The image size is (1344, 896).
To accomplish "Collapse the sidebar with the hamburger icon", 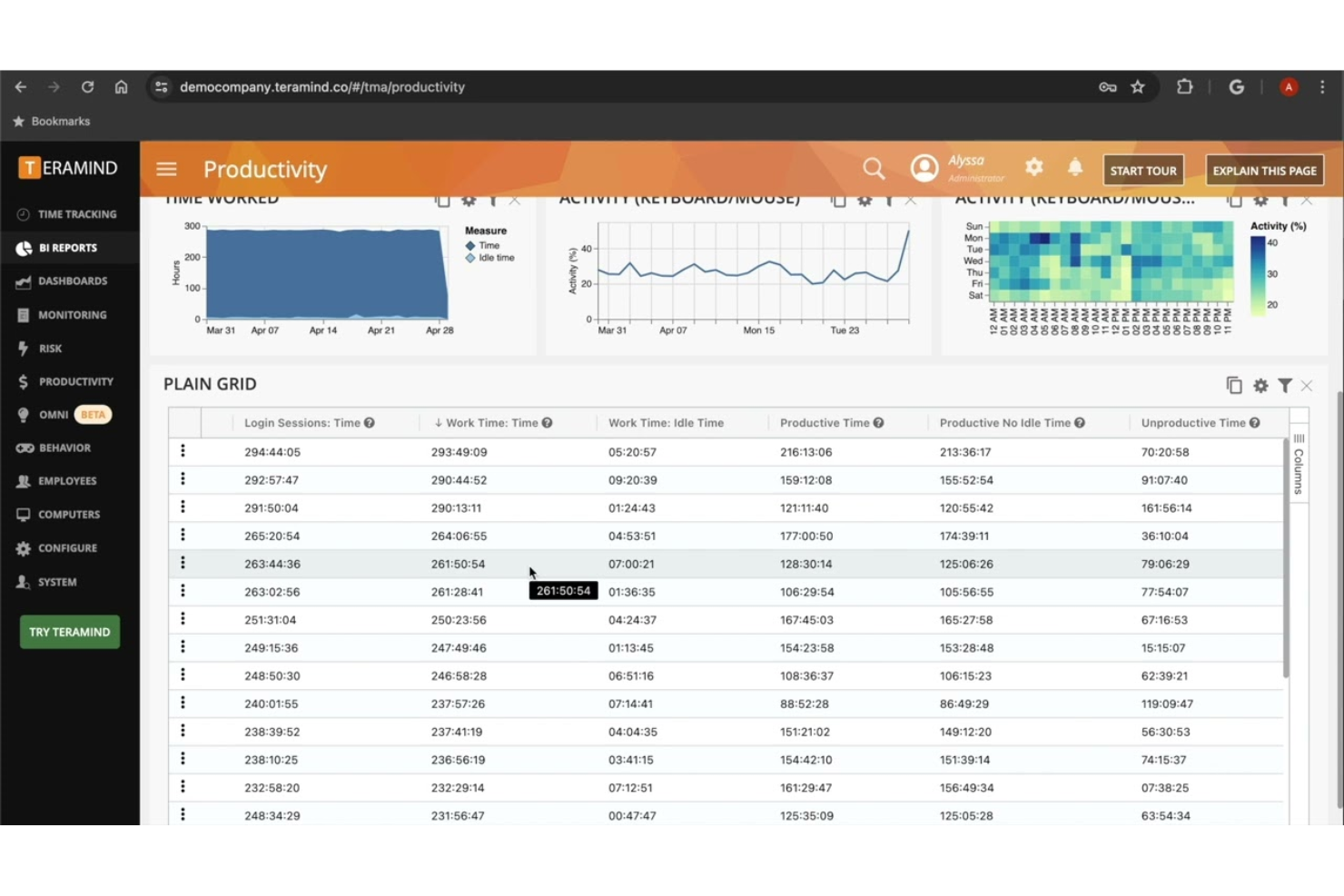I will pos(166,168).
